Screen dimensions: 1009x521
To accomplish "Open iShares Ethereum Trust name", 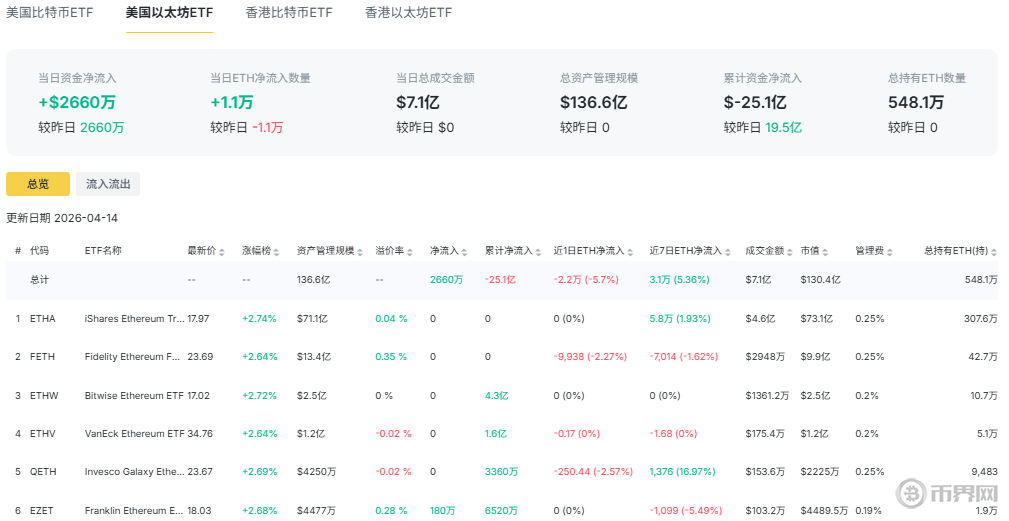I will pyautogui.click(x=134, y=318).
